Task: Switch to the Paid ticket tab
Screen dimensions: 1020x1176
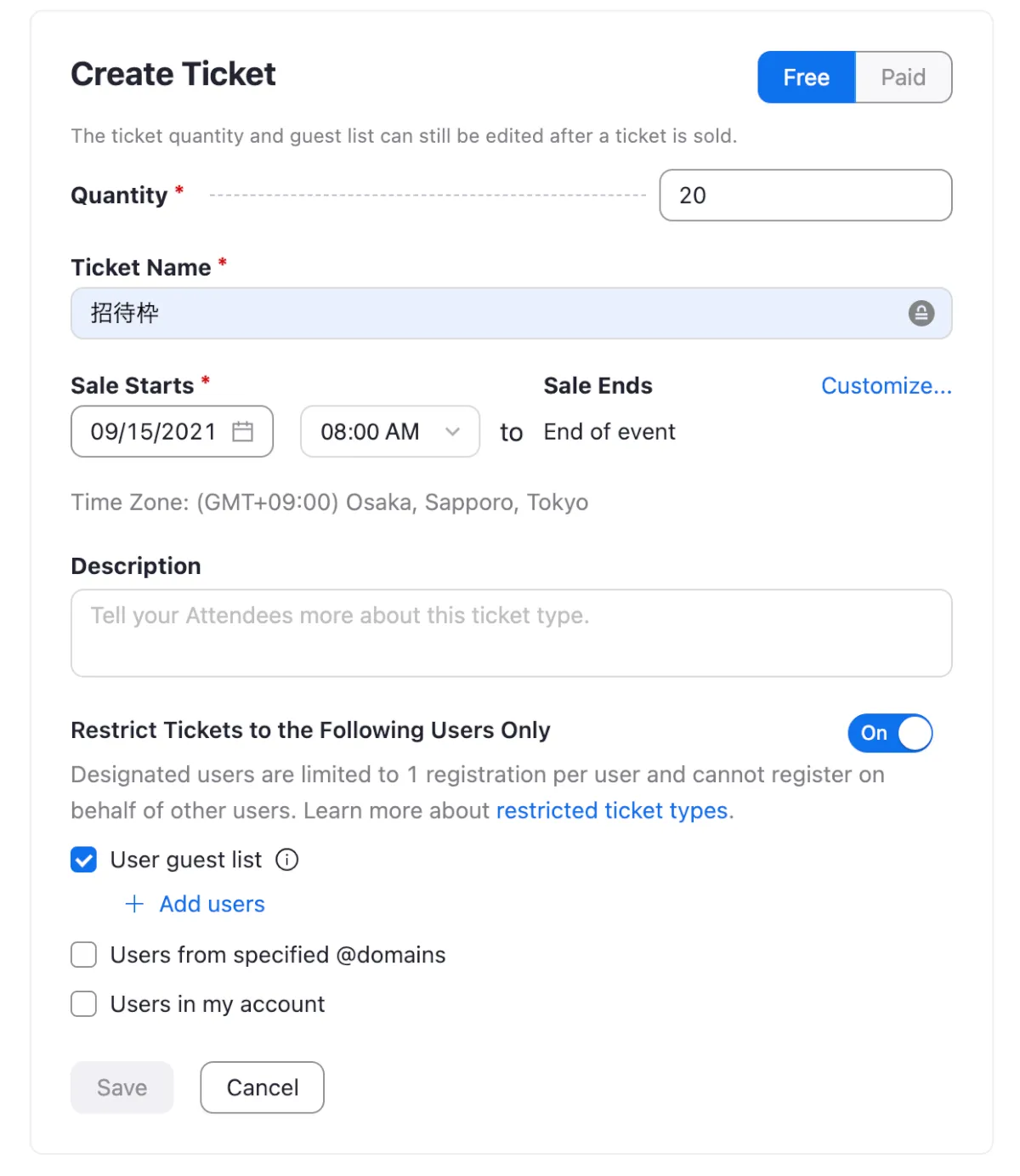Action: pos(903,77)
